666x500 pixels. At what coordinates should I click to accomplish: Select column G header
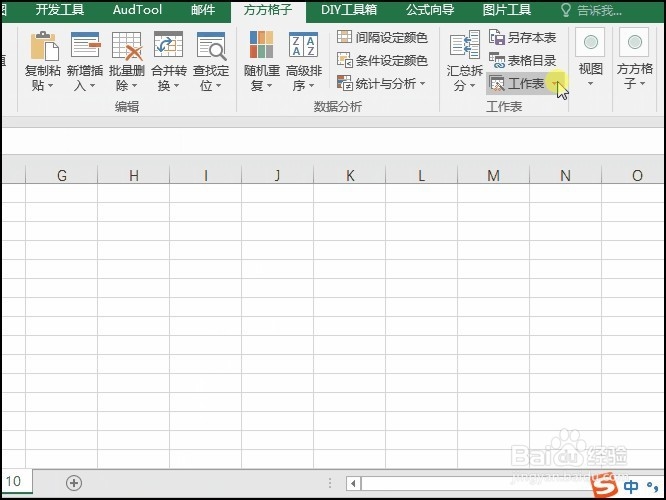(x=62, y=175)
